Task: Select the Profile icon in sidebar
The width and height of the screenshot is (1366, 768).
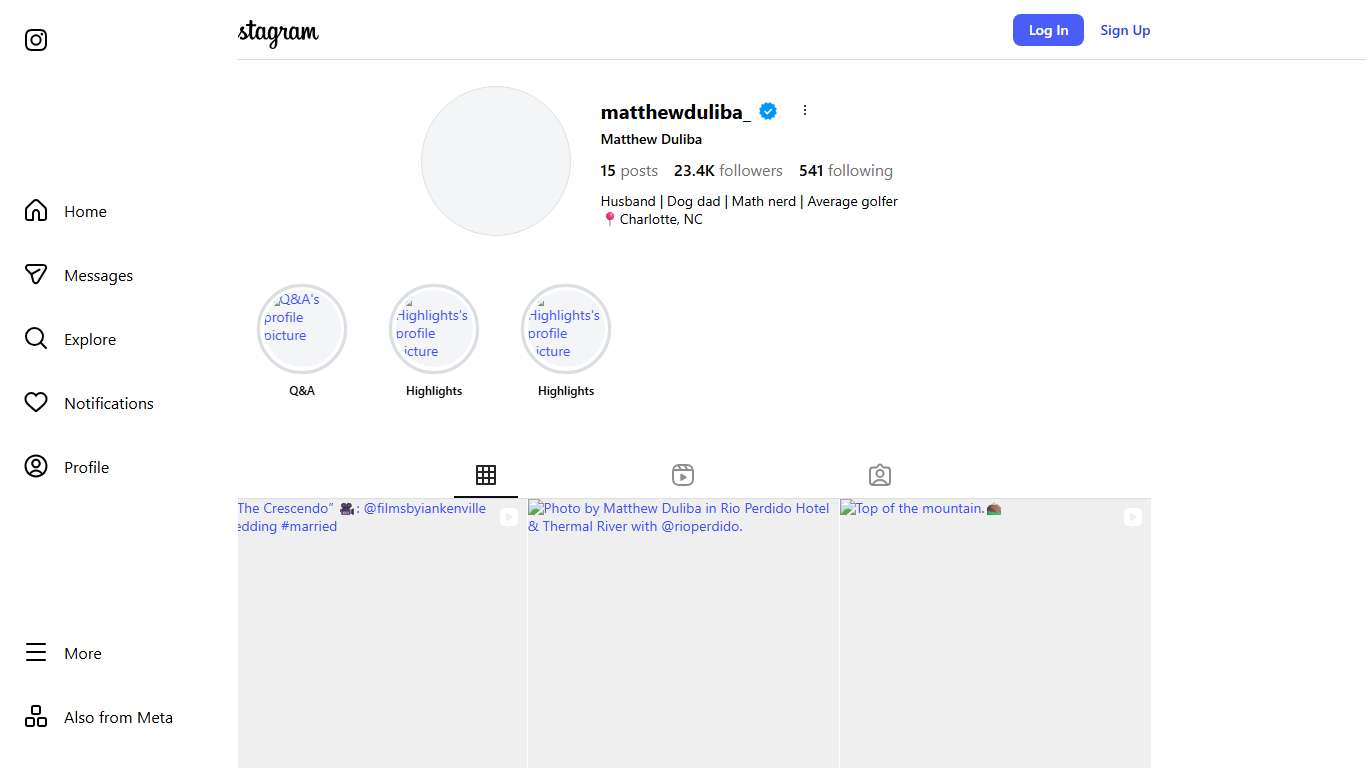Action: coord(35,467)
